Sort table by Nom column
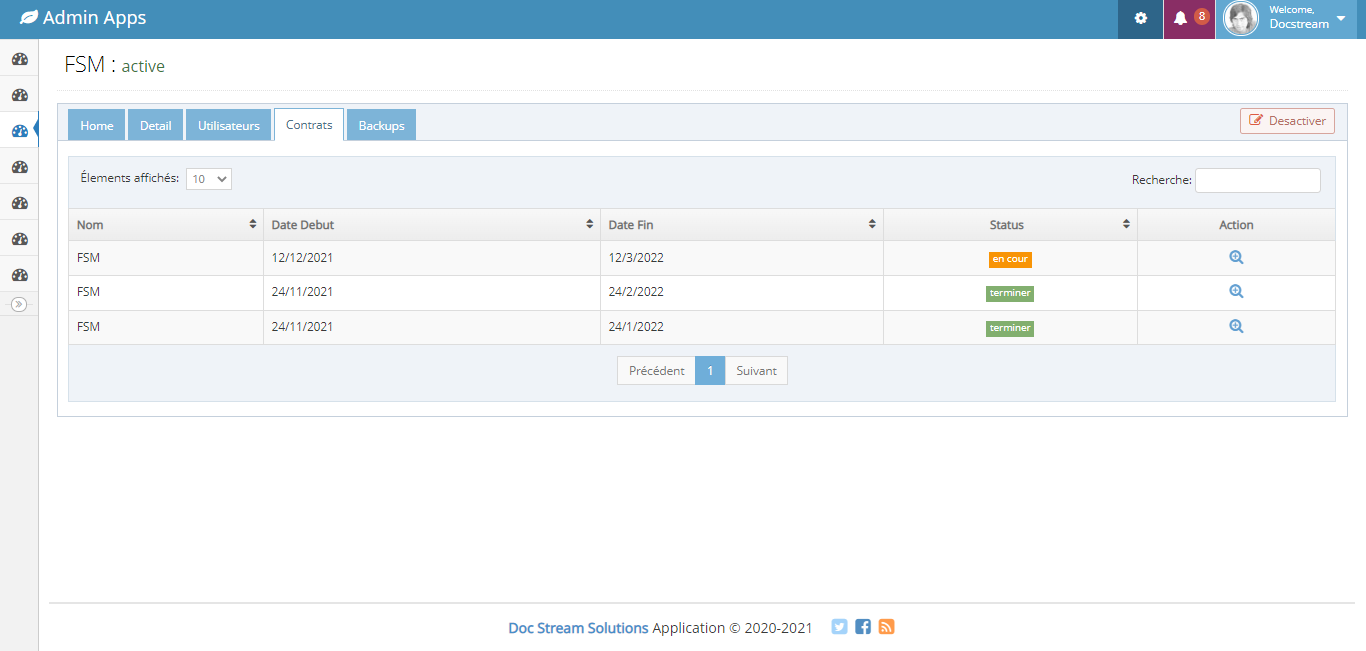Image resolution: width=1366 pixels, height=651 pixels. [x=166, y=225]
